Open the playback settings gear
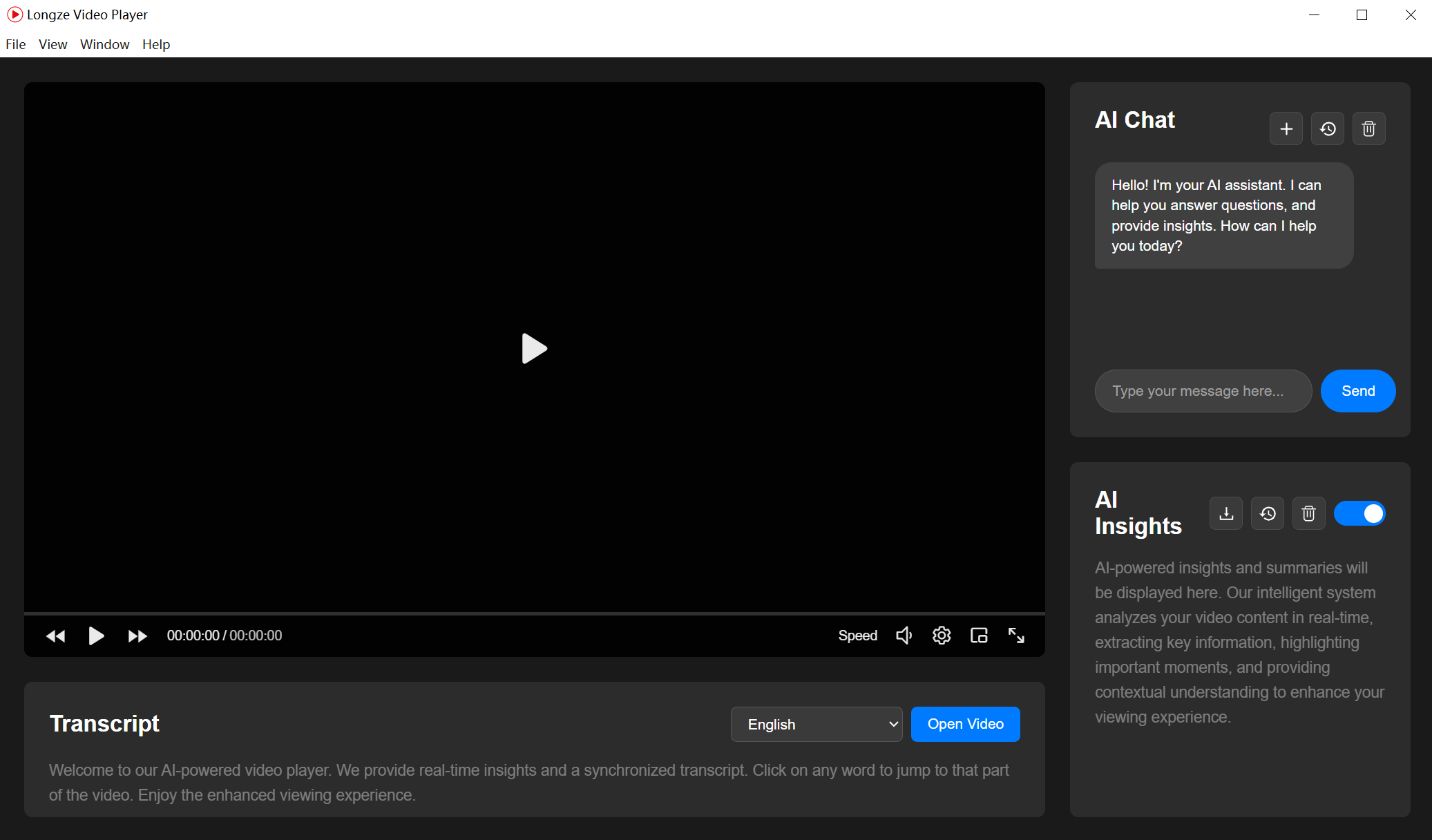 942,636
